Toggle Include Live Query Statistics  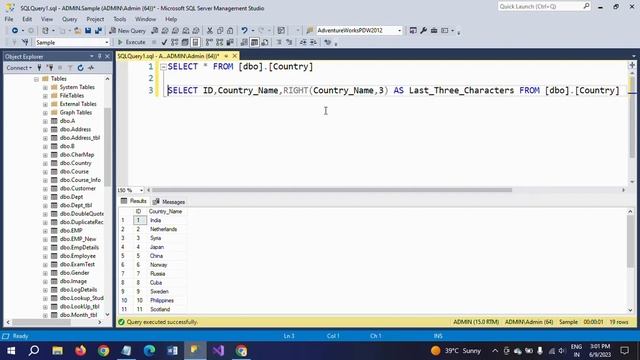coord(220,42)
